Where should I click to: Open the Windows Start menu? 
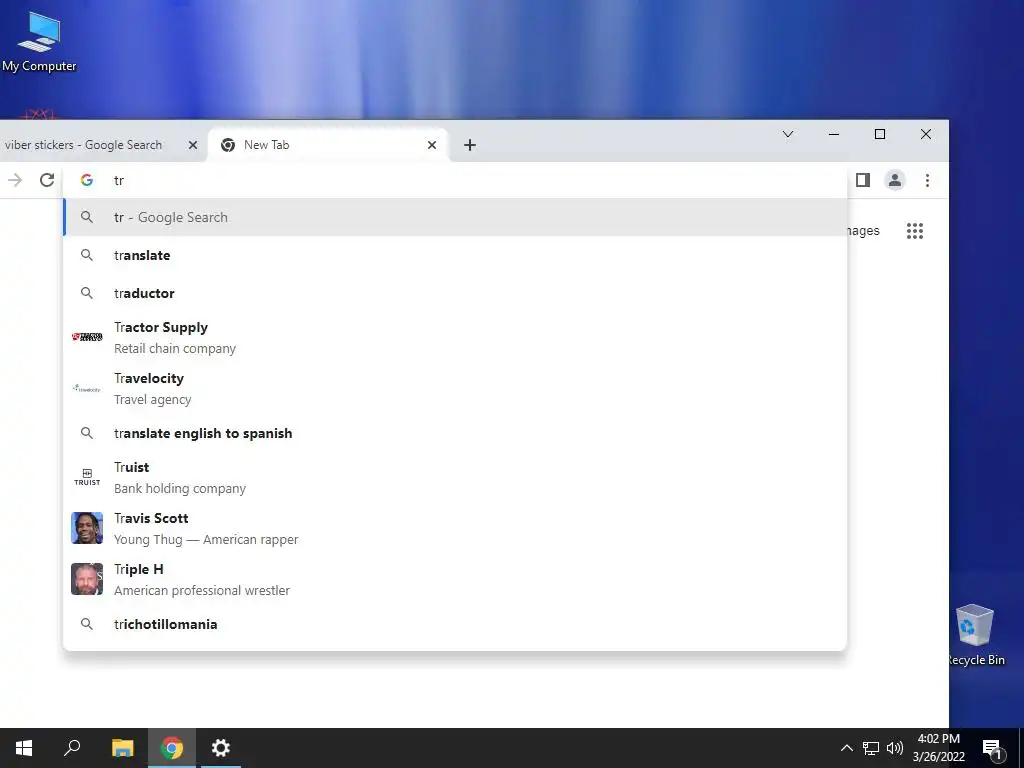(x=24, y=748)
